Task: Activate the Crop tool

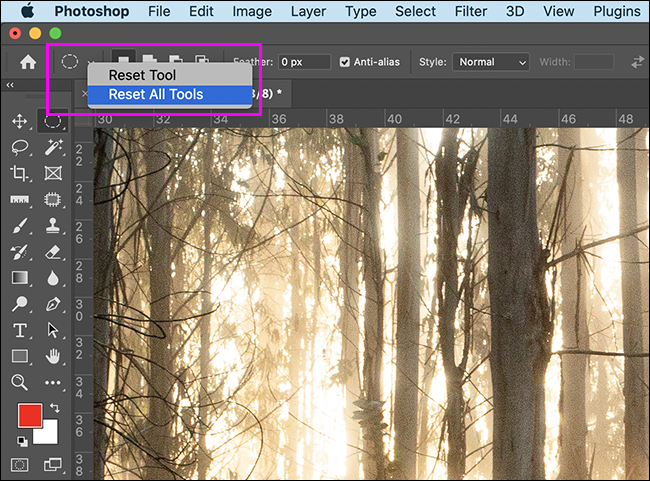Action: pos(19,173)
